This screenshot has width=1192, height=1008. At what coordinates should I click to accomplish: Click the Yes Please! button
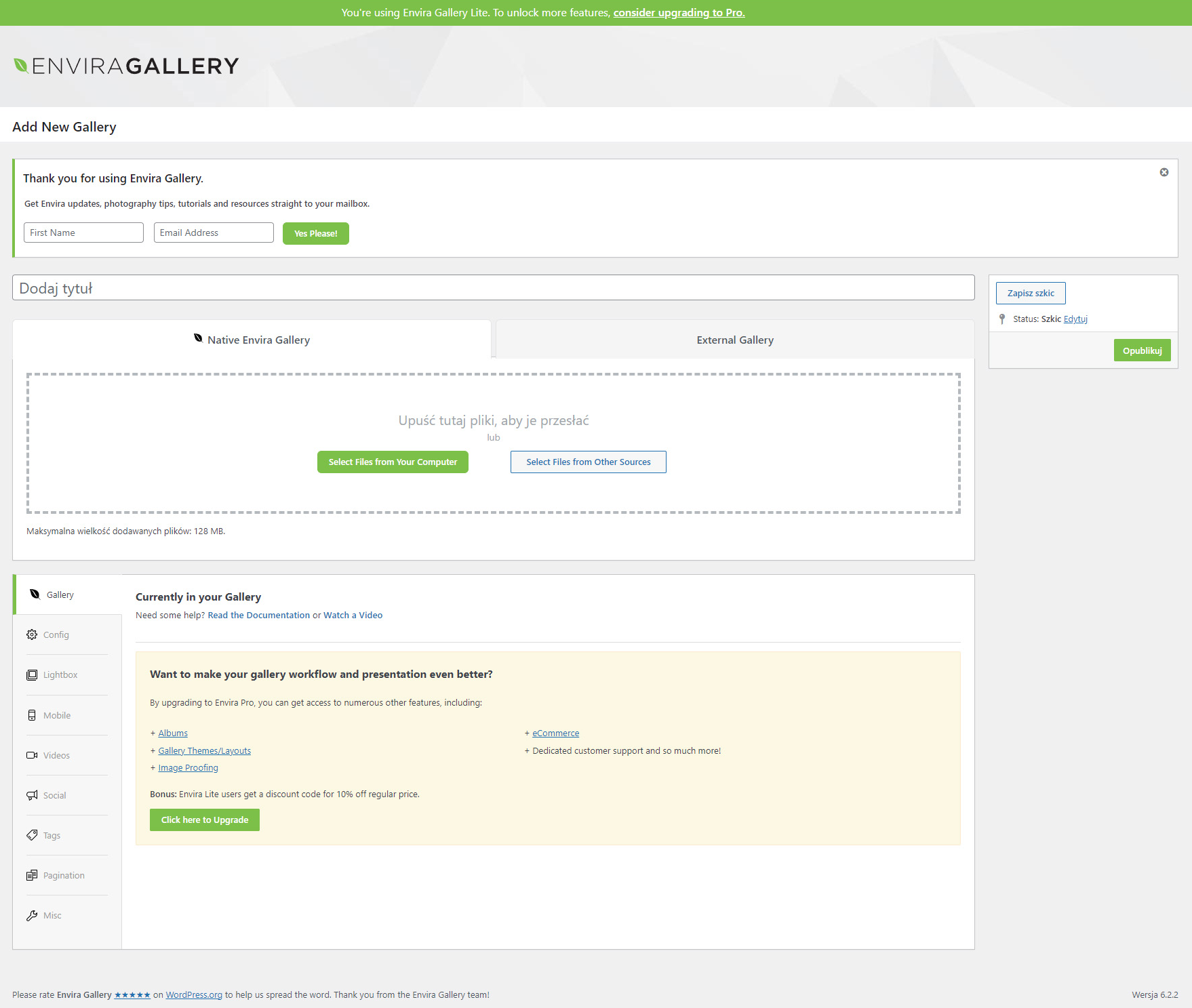[316, 233]
